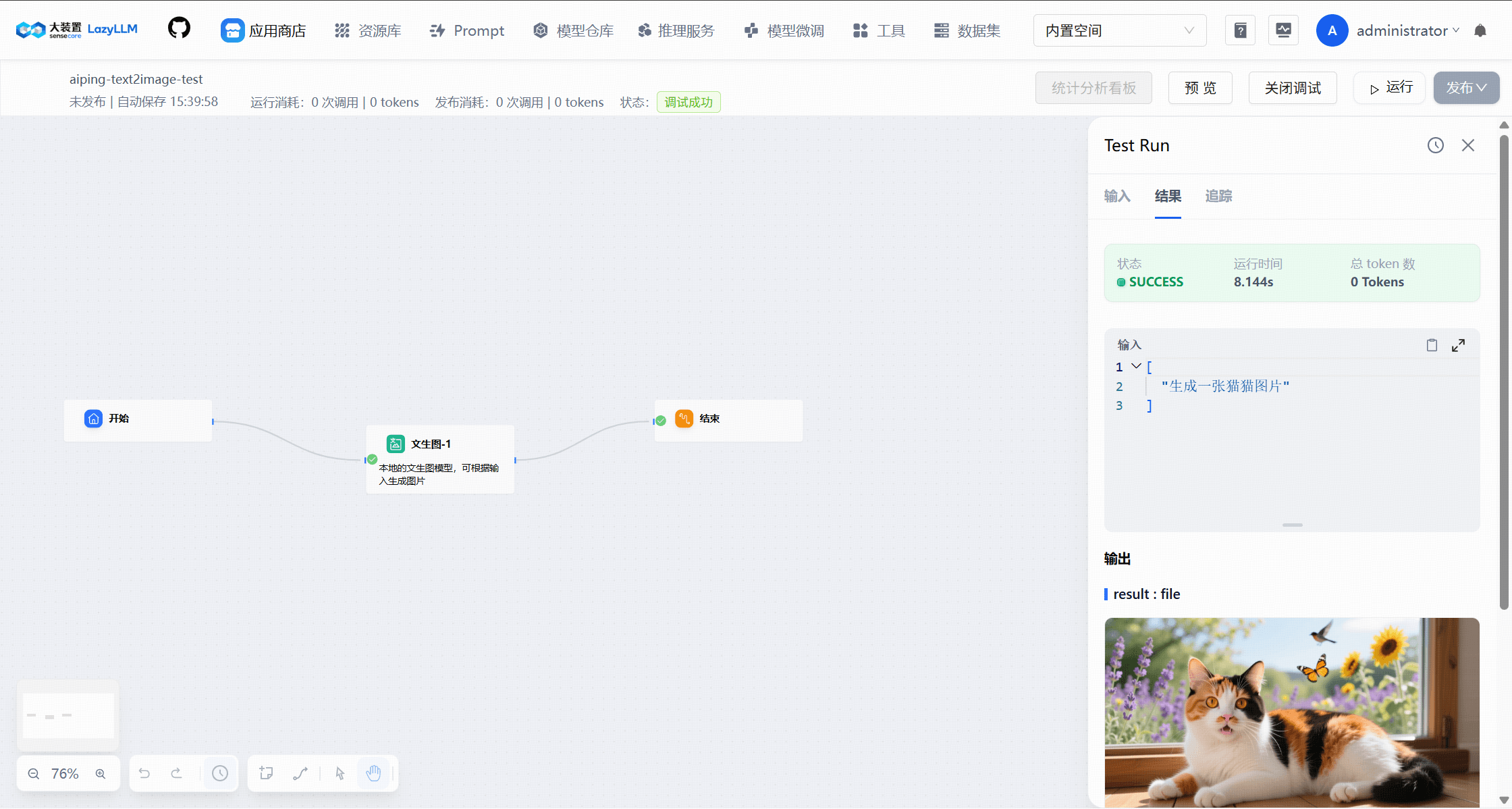The image size is (1512, 809).
Task: Toggle canvas version history clock
Action: point(220,773)
